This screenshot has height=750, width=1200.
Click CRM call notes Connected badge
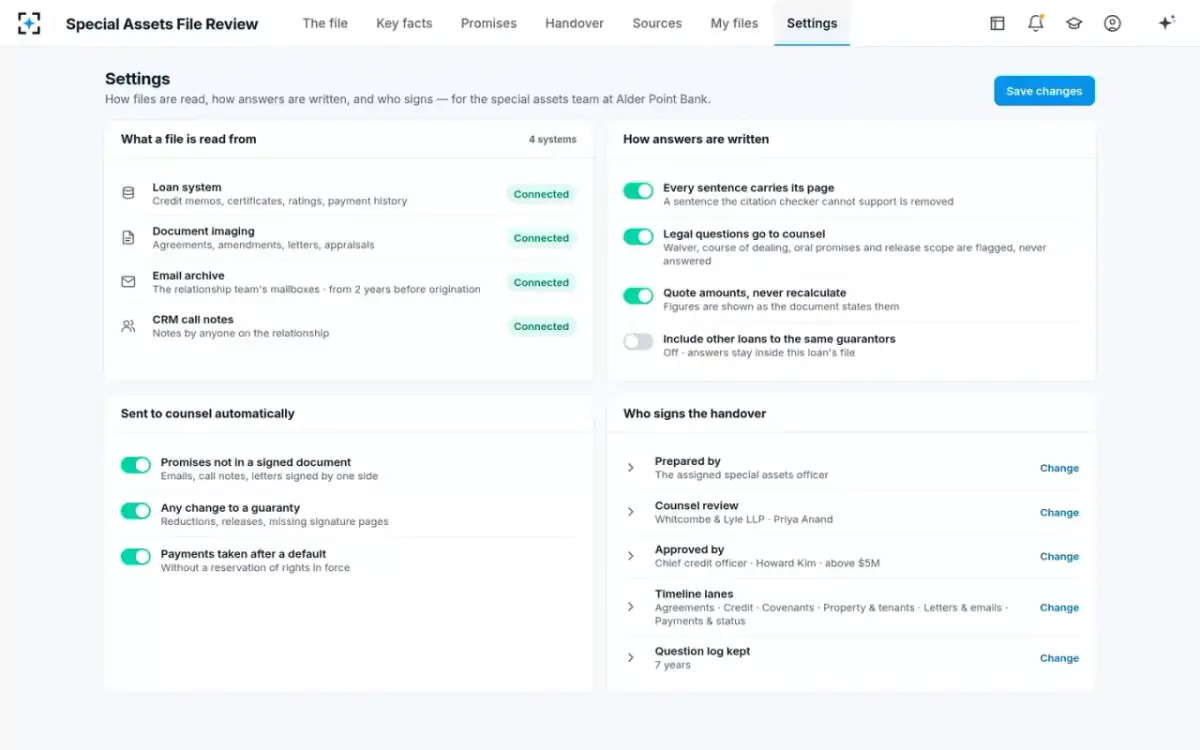pos(541,326)
